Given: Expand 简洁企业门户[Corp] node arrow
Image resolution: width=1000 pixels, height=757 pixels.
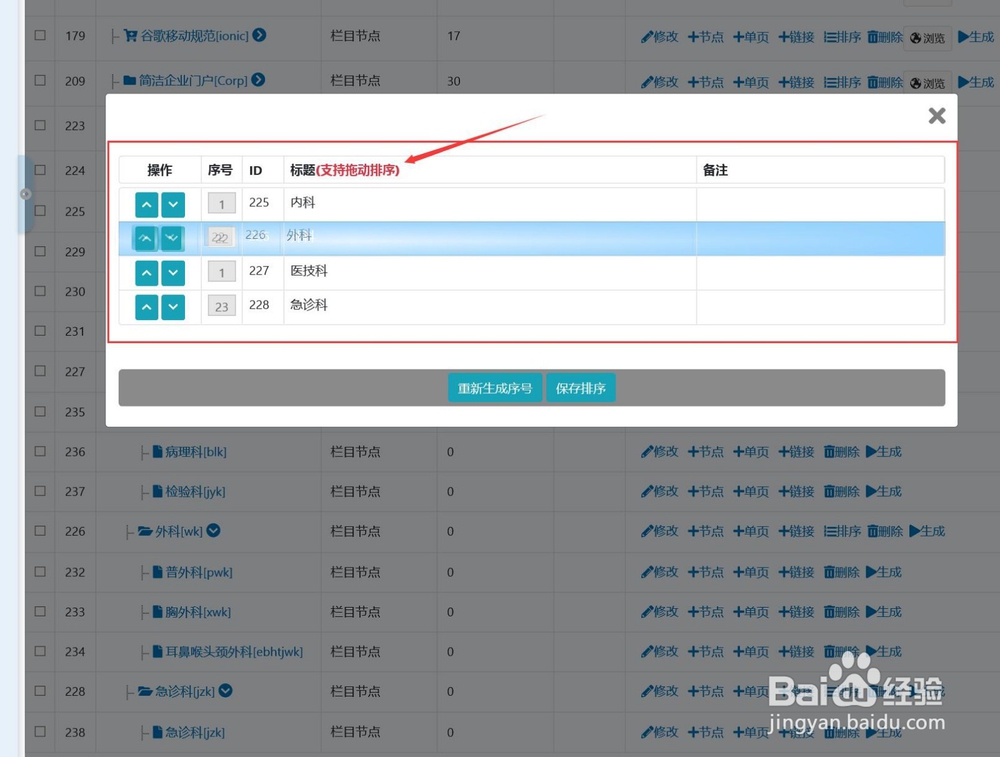Looking at the screenshot, I should click(x=258, y=80).
